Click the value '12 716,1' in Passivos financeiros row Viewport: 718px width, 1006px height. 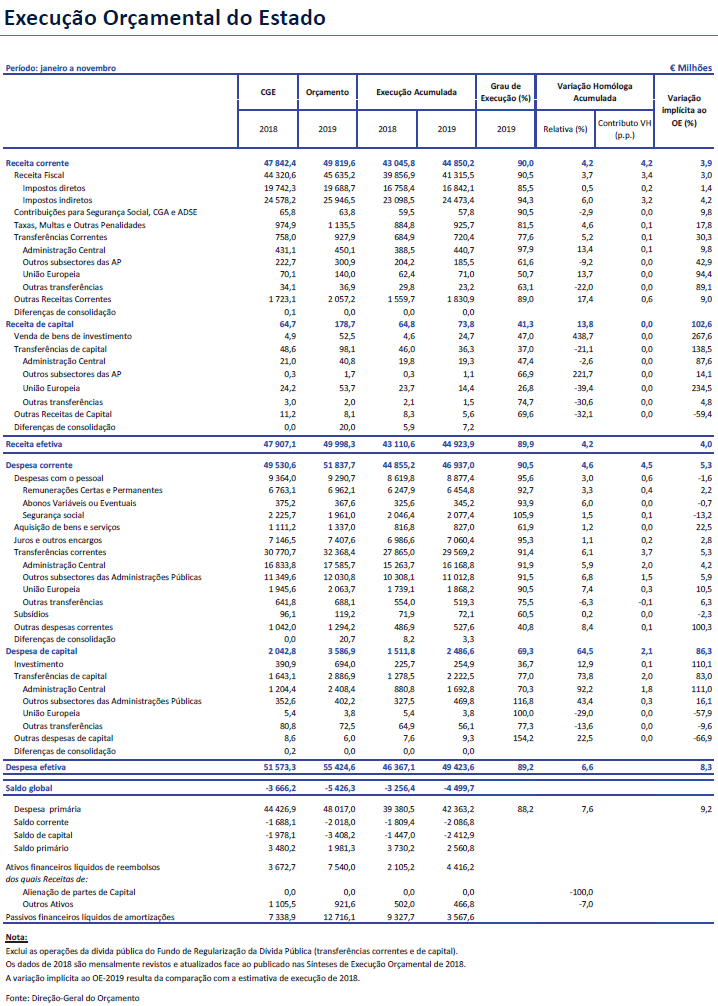pos(340,917)
